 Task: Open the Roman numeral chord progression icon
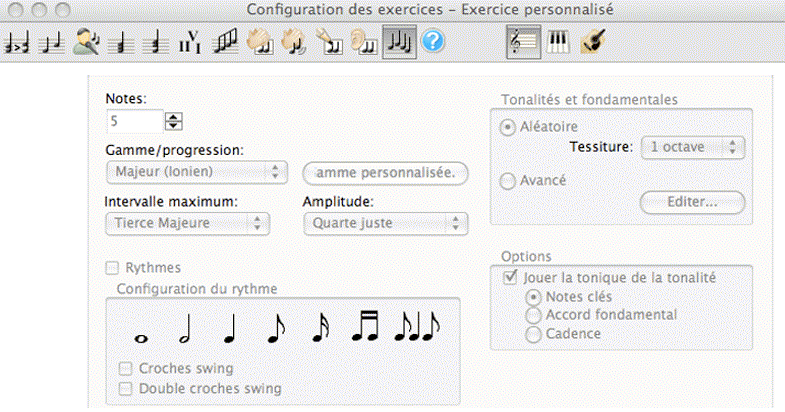coord(191,43)
